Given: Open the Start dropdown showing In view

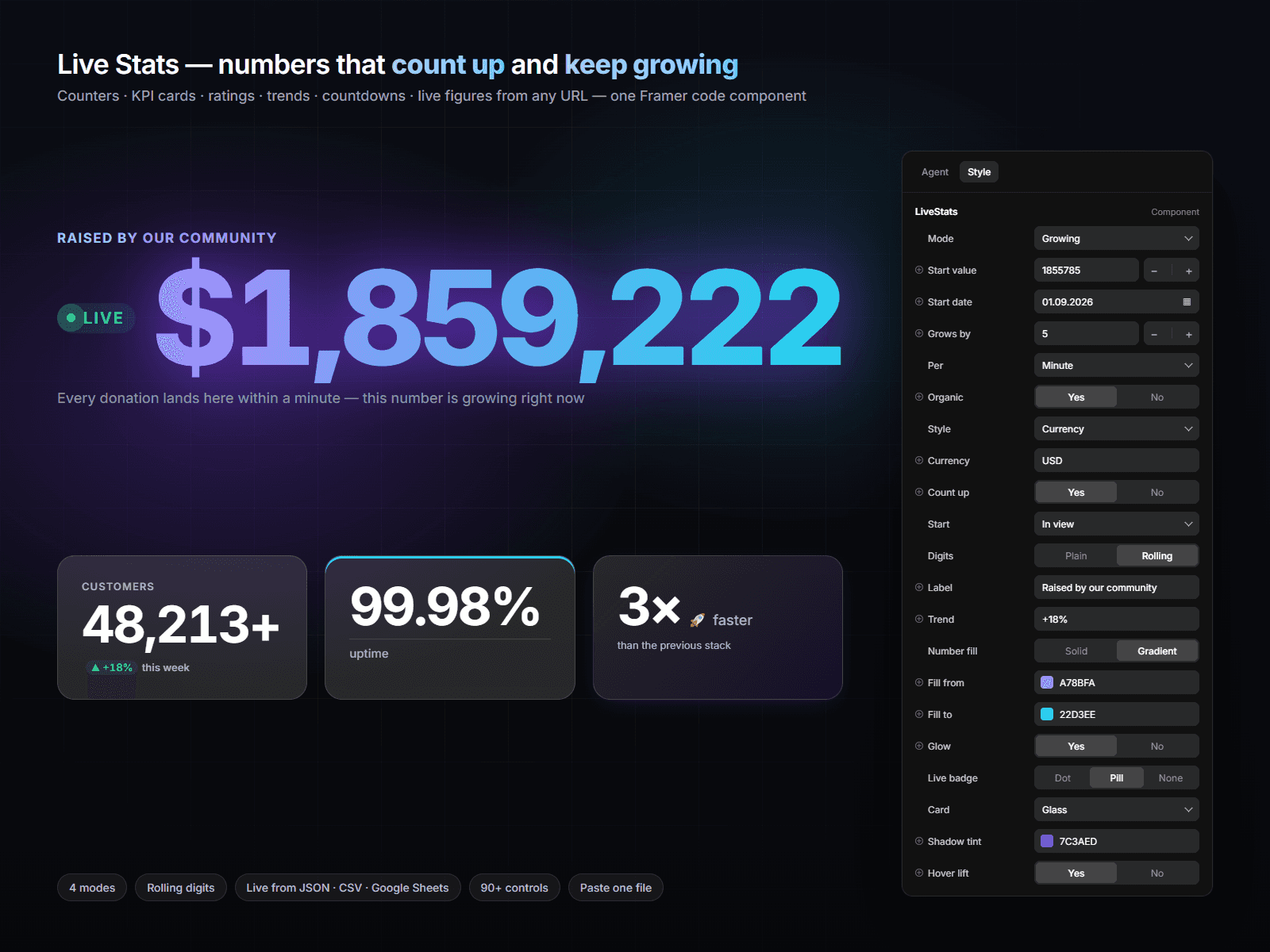Looking at the screenshot, I should (x=1116, y=524).
